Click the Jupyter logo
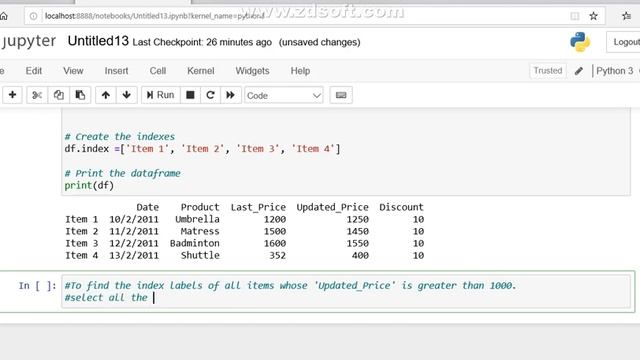The width and height of the screenshot is (640, 360). pyautogui.click(x=28, y=41)
